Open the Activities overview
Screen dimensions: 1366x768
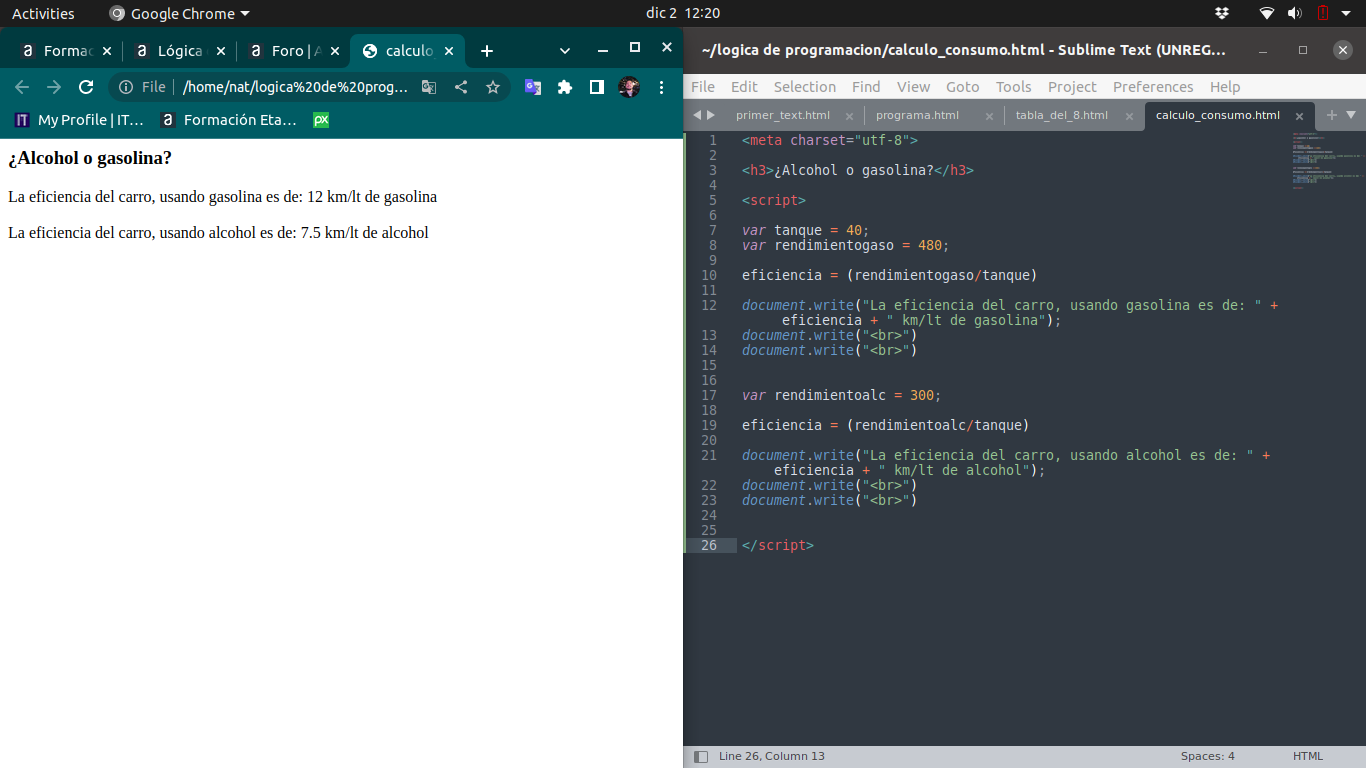click(x=43, y=13)
